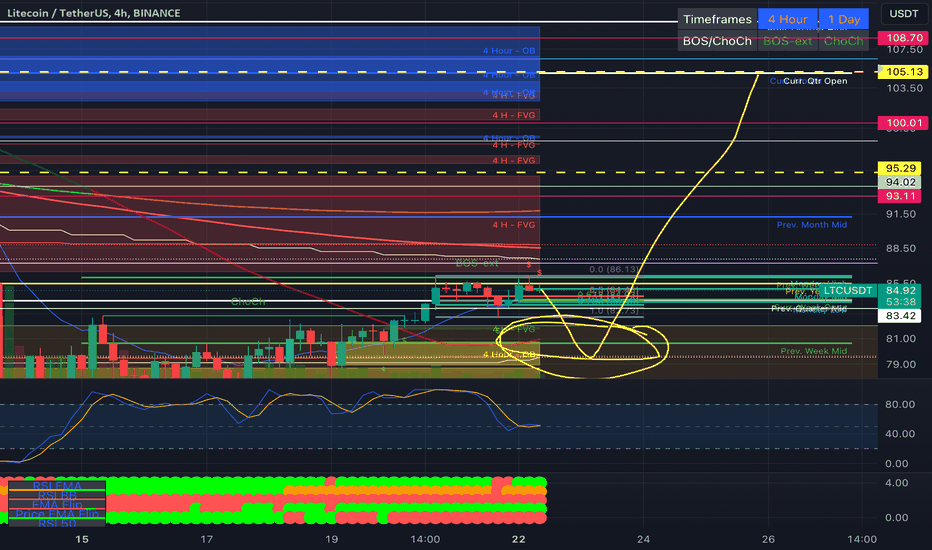Click date 26 on the time axis
The image size is (932, 550).
769,539
